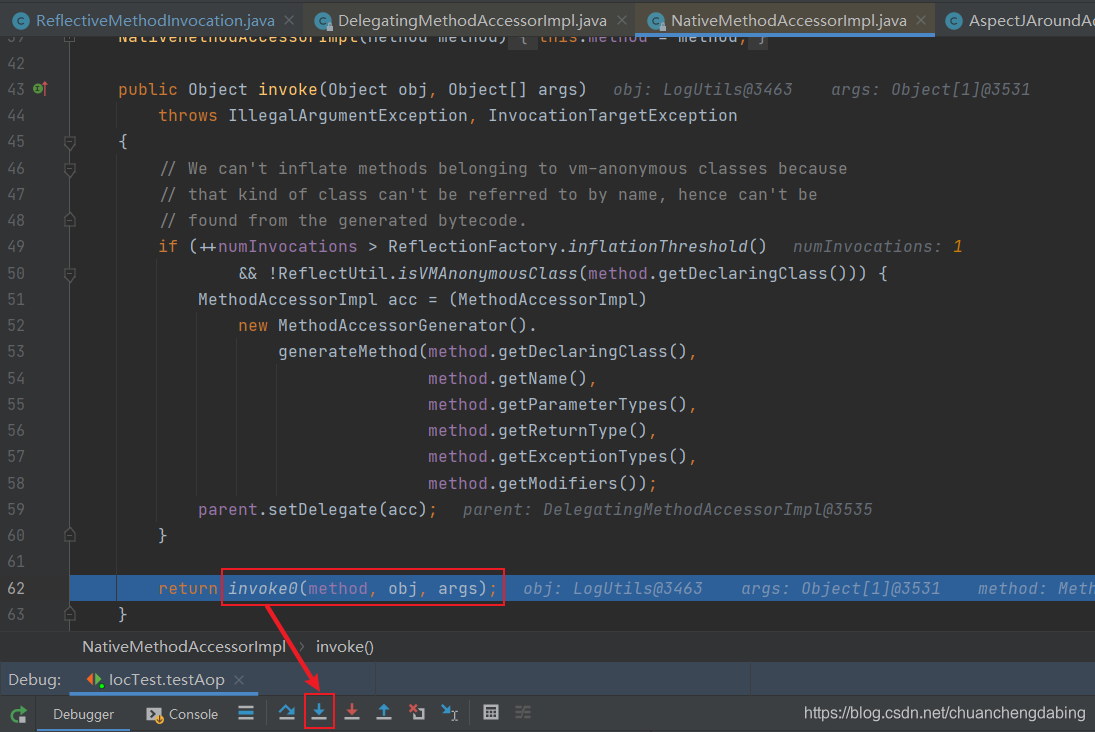
Task: Close the IocTest.testAop debug session tab
Action: pyautogui.click(x=240, y=680)
